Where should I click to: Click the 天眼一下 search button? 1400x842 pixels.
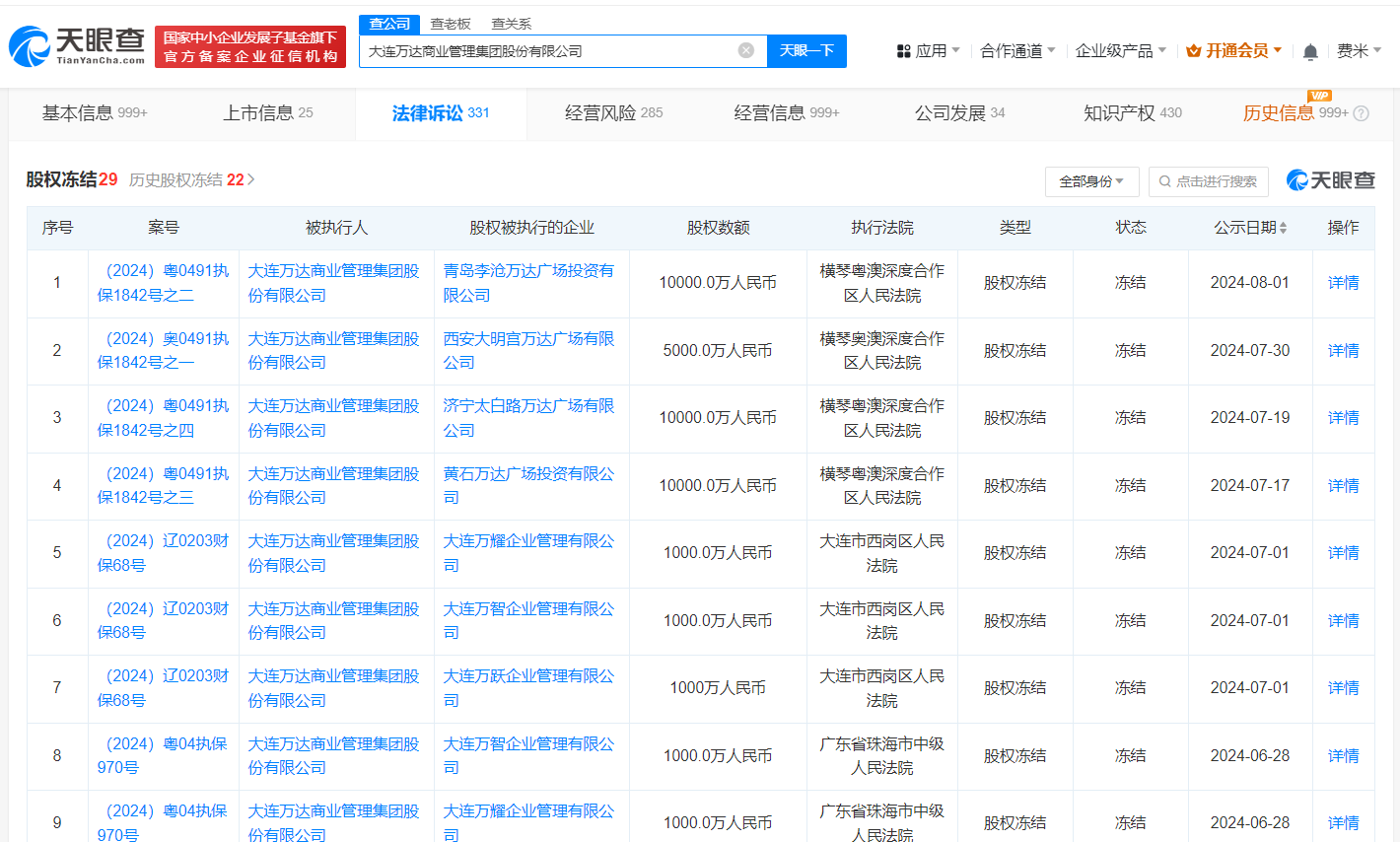[x=806, y=50]
